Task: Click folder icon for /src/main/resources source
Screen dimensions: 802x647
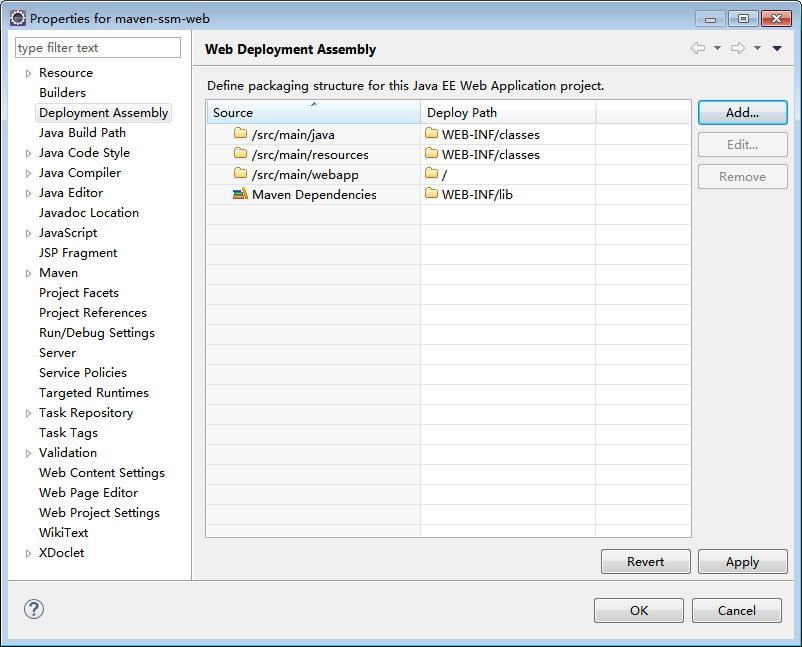Action: 240,153
